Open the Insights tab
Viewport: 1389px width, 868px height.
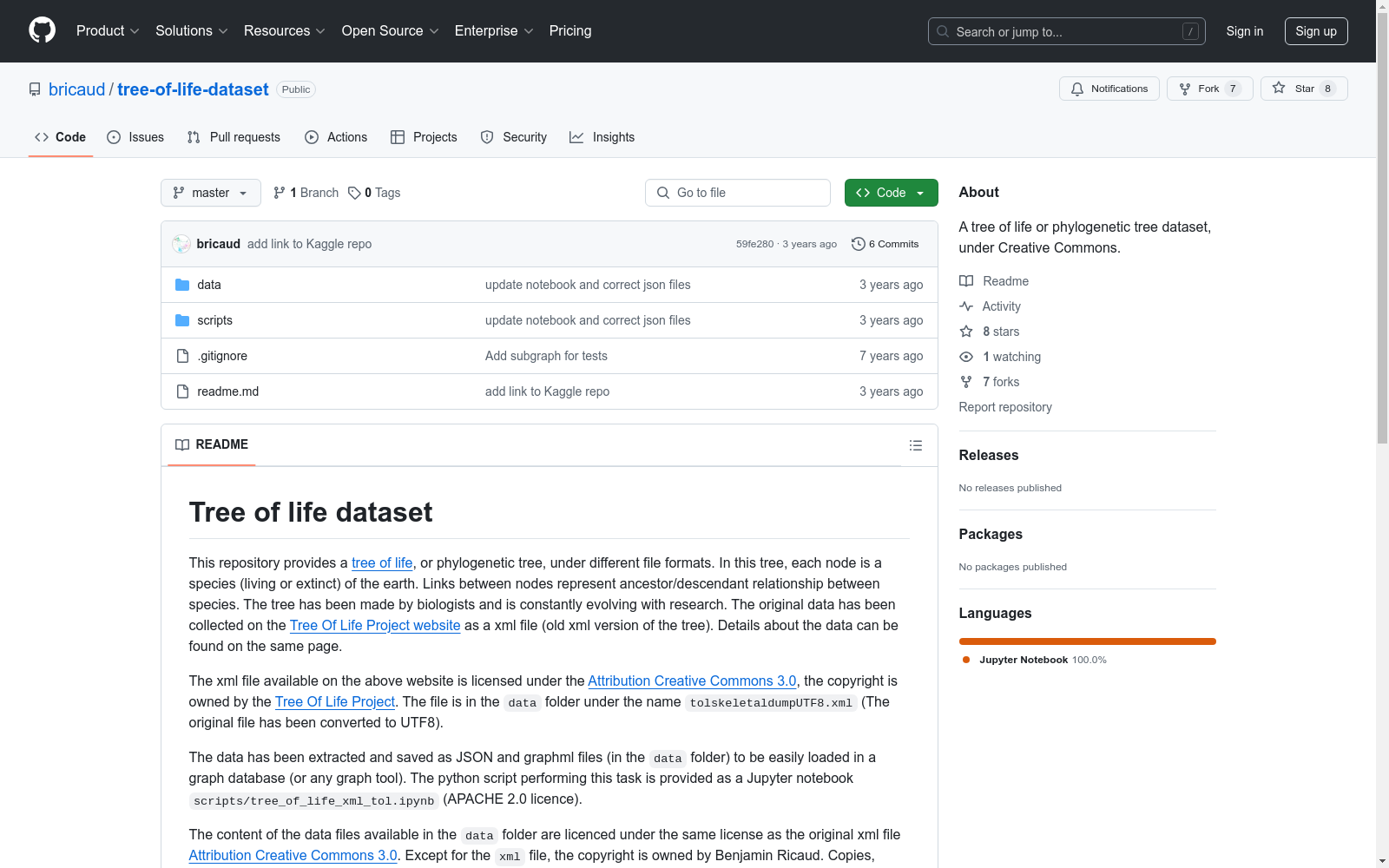coord(602,137)
